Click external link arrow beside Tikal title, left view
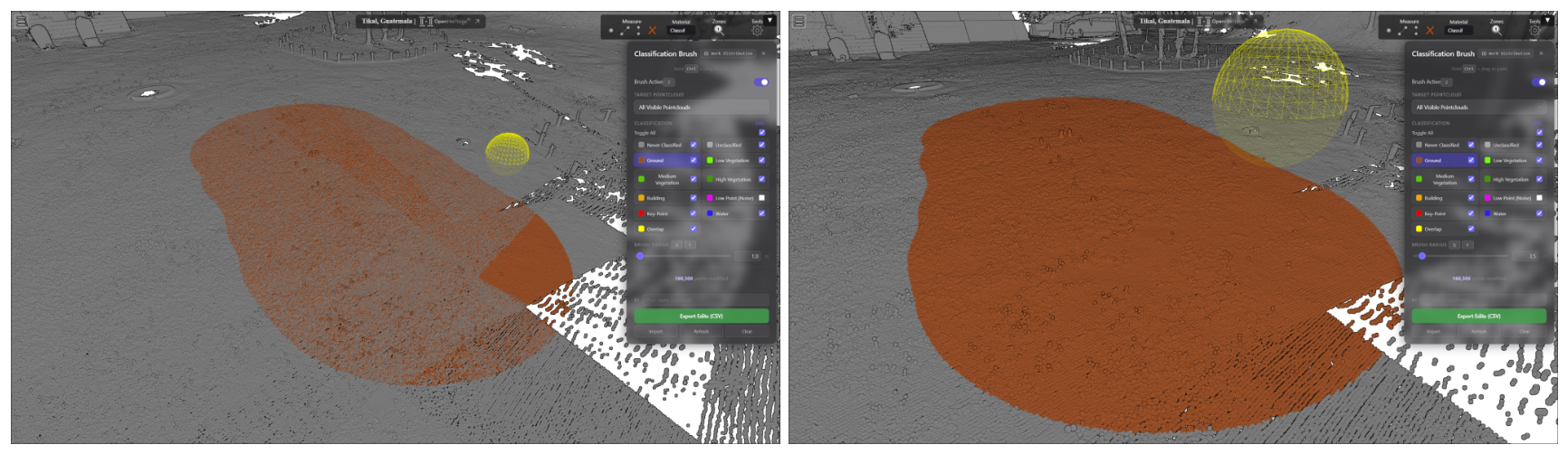This screenshot has height=454, width=1568. click(x=477, y=21)
